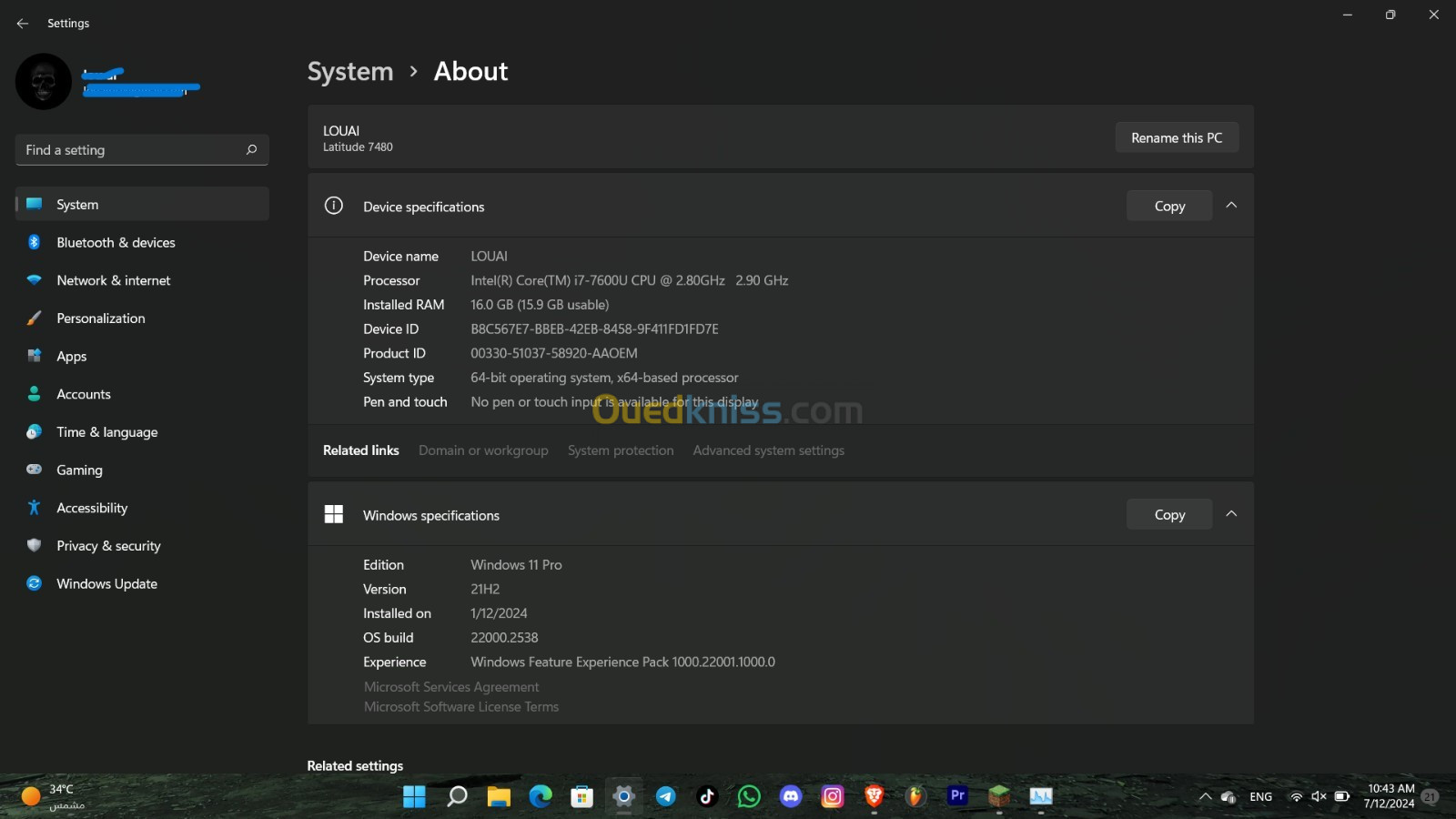Viewport: 1456px width, 819px height.
Task: Open Microsoft Services Agreement link
Action: coord(451,687)
